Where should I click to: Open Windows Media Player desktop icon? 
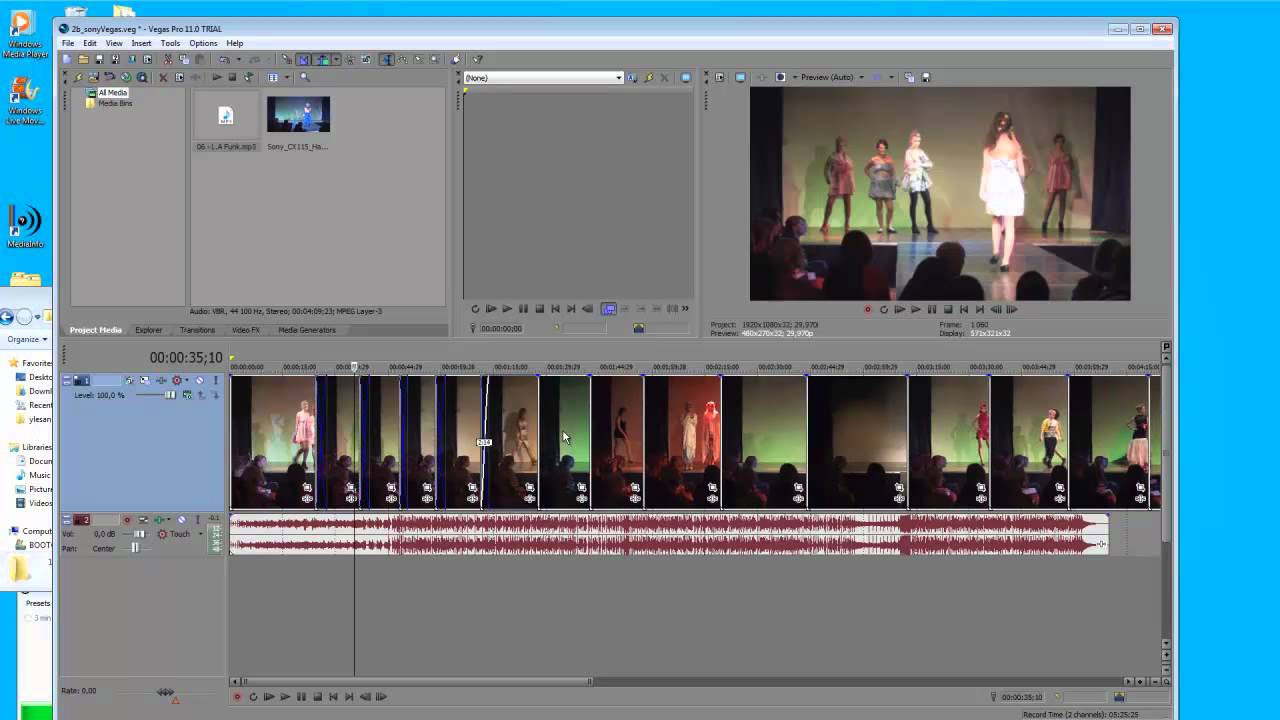[x=25, y=34]
